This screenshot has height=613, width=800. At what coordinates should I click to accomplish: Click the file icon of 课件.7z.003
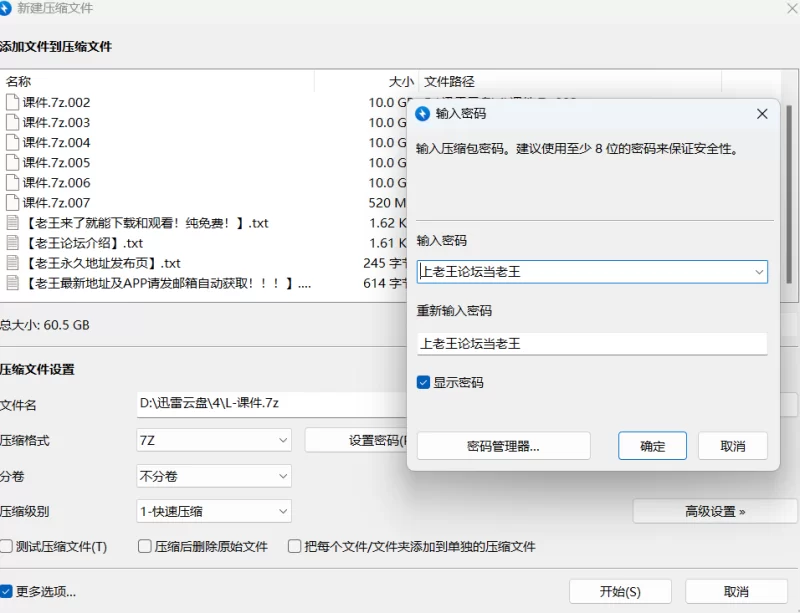click(12, 122)
